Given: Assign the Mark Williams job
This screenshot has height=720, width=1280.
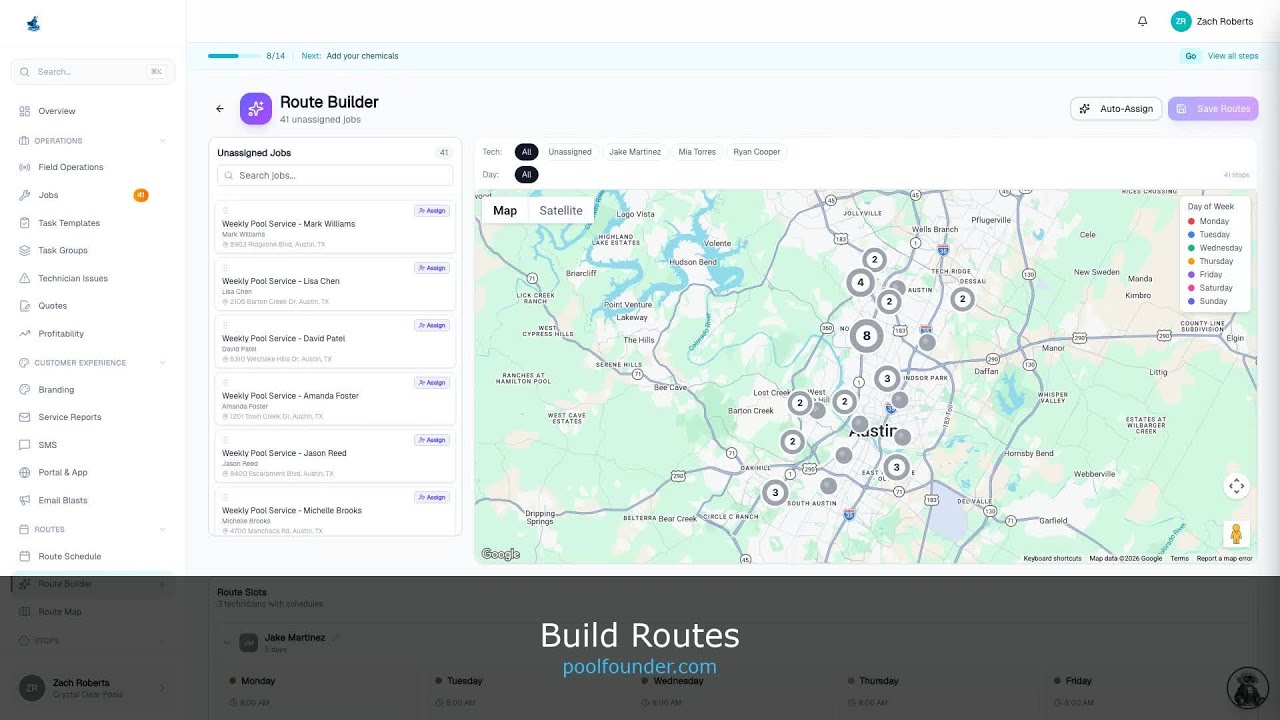Looking at the screenshot, I should tap(432, 211).
